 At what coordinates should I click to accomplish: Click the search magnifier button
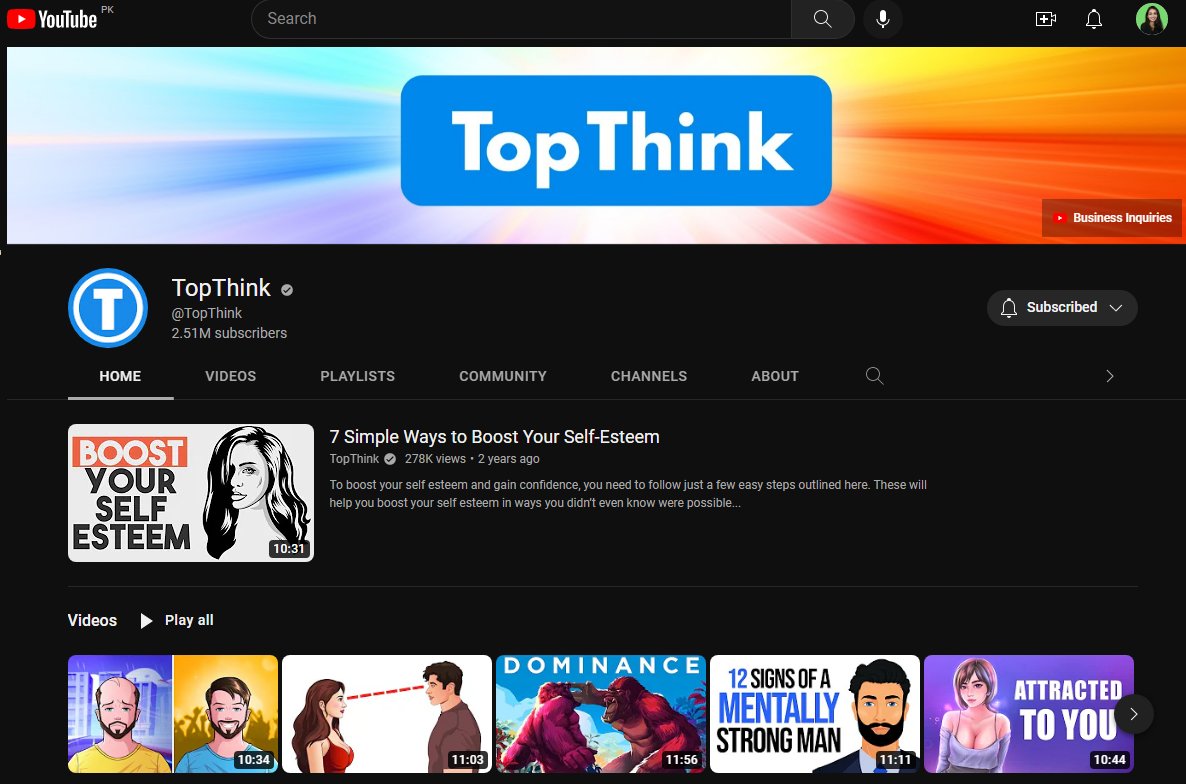click(x=822, y=19)
